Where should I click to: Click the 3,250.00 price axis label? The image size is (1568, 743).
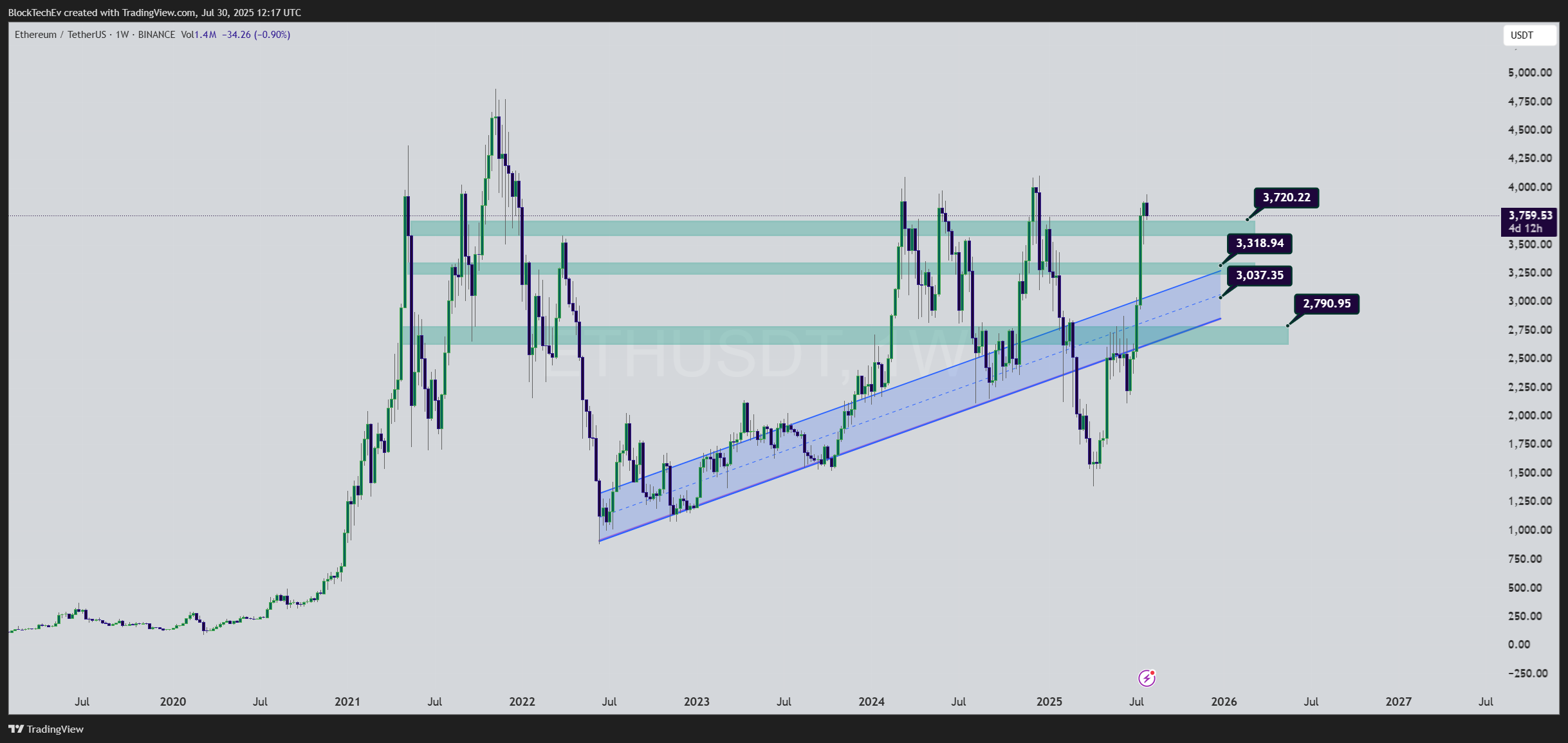[1529, 273]
